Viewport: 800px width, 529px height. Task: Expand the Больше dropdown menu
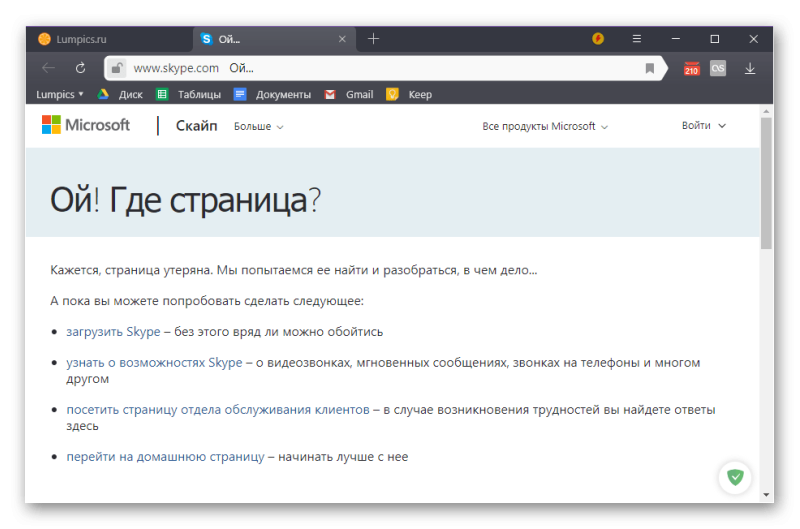click(259, 127)
